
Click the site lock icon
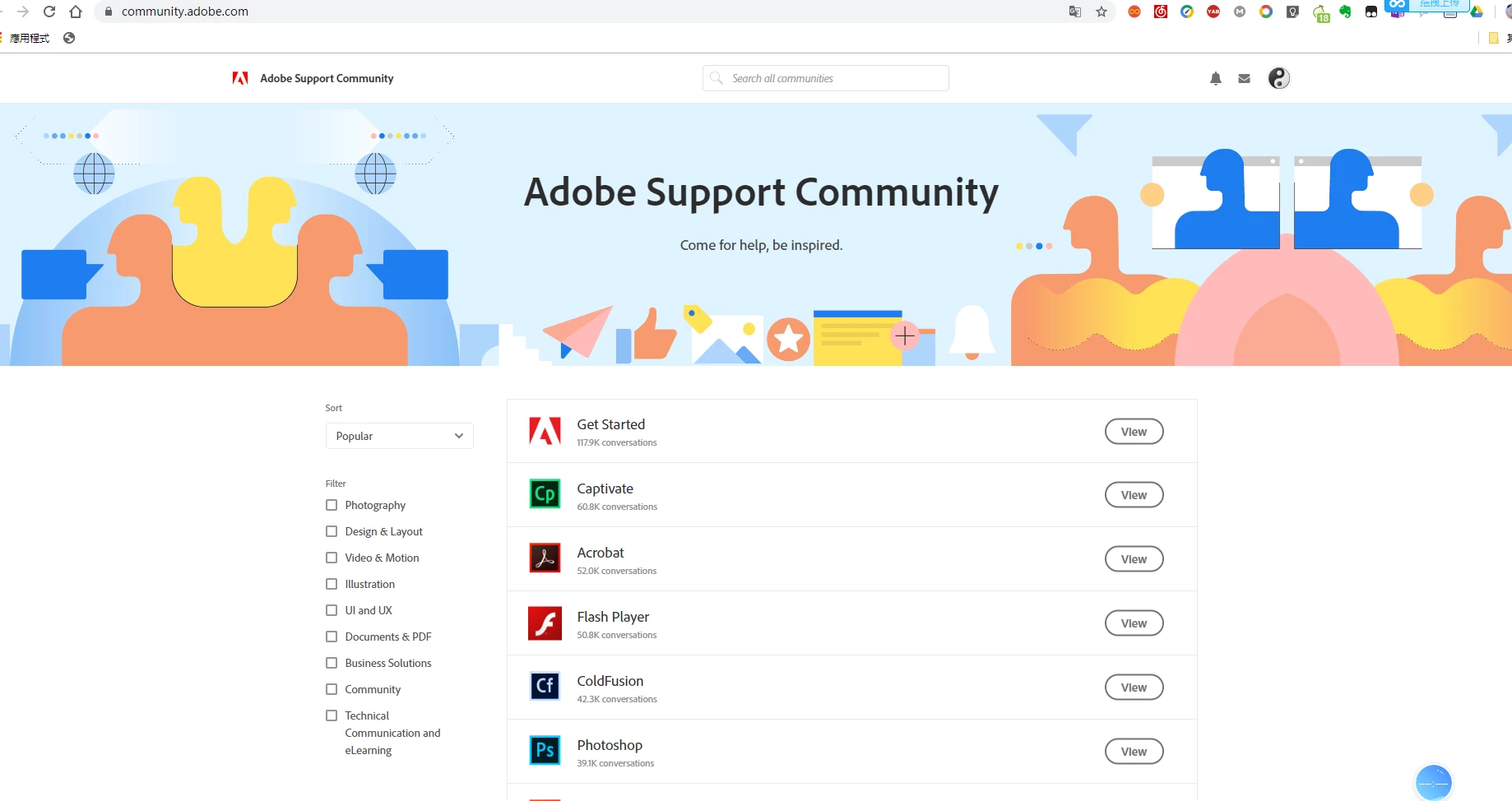[108, 12]
